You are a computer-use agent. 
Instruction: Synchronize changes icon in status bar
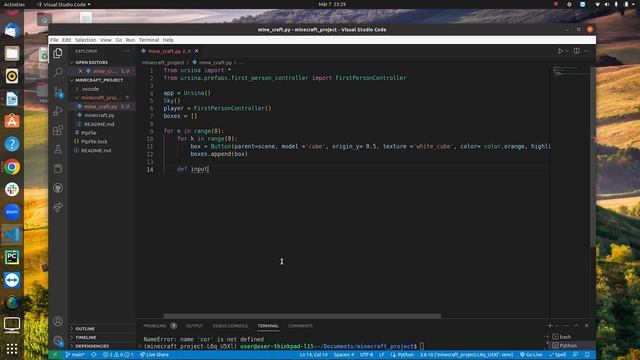[94, 355]
